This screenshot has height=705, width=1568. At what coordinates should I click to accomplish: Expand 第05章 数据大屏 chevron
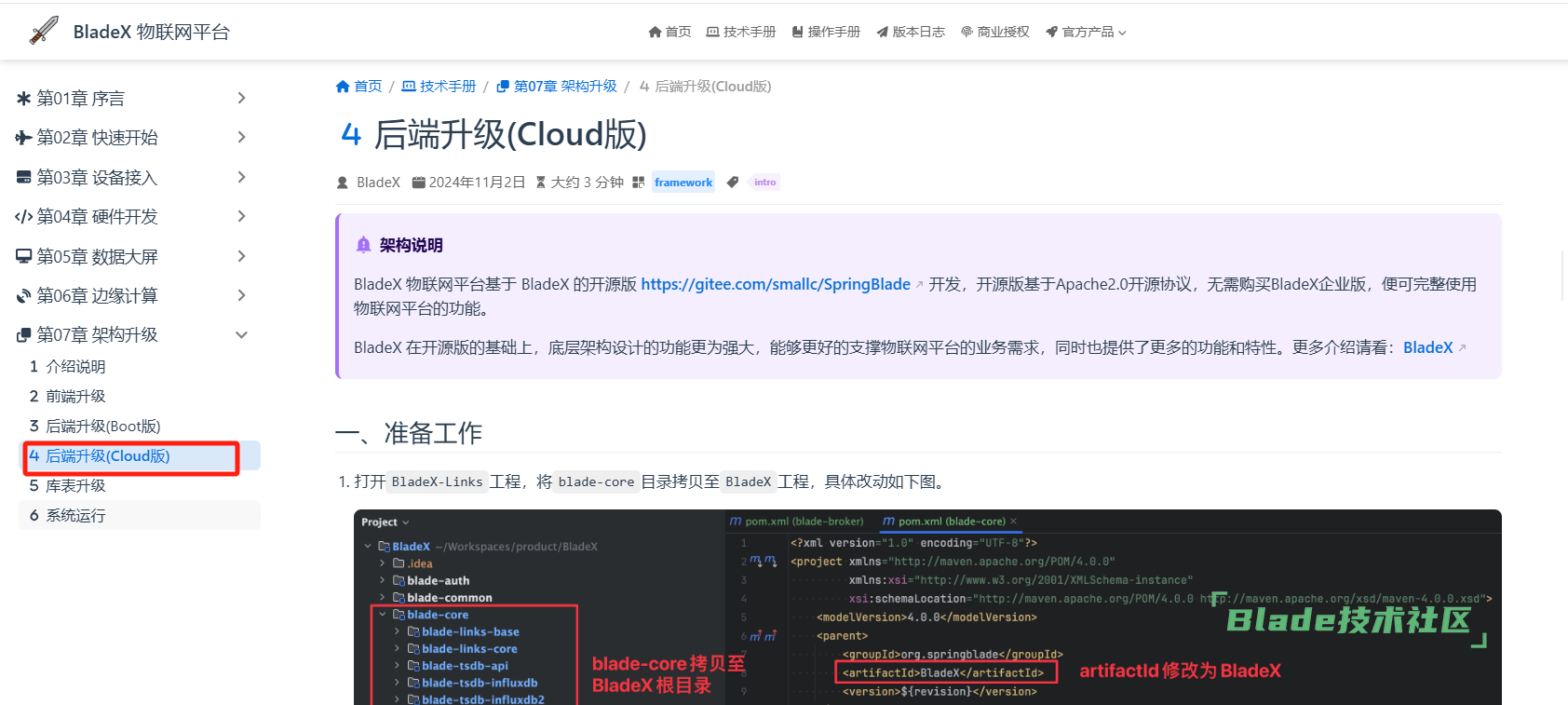pos(242,256)
